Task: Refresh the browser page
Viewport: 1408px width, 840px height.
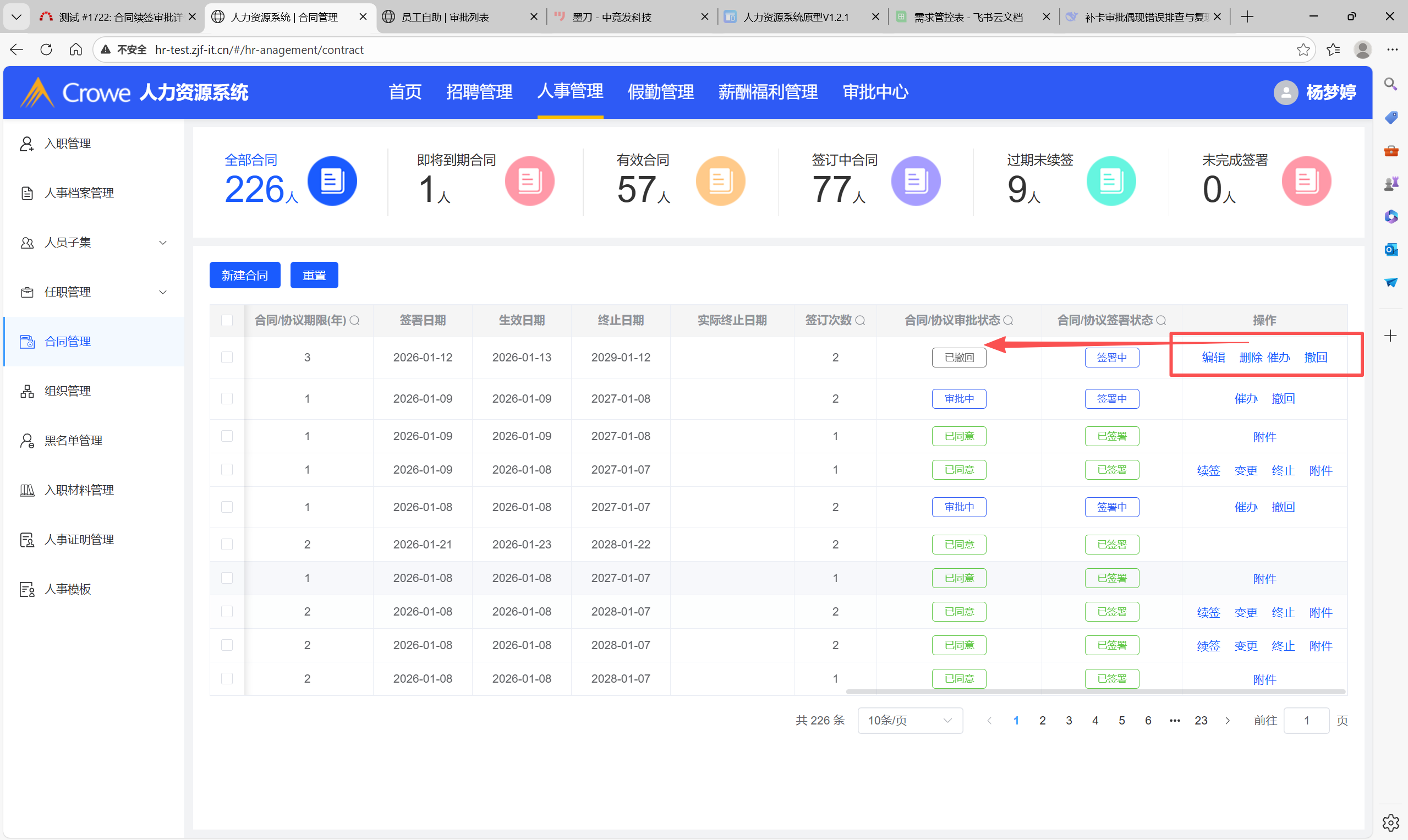Action: tap(46, 50)
